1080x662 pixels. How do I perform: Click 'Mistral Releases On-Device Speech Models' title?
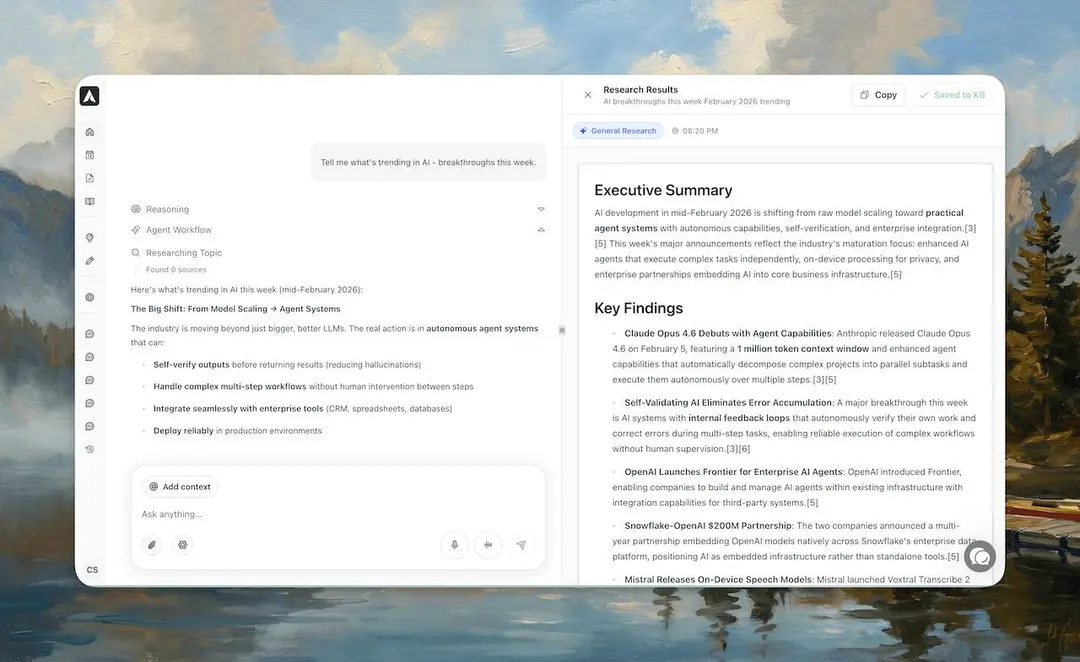pos(718,579)
